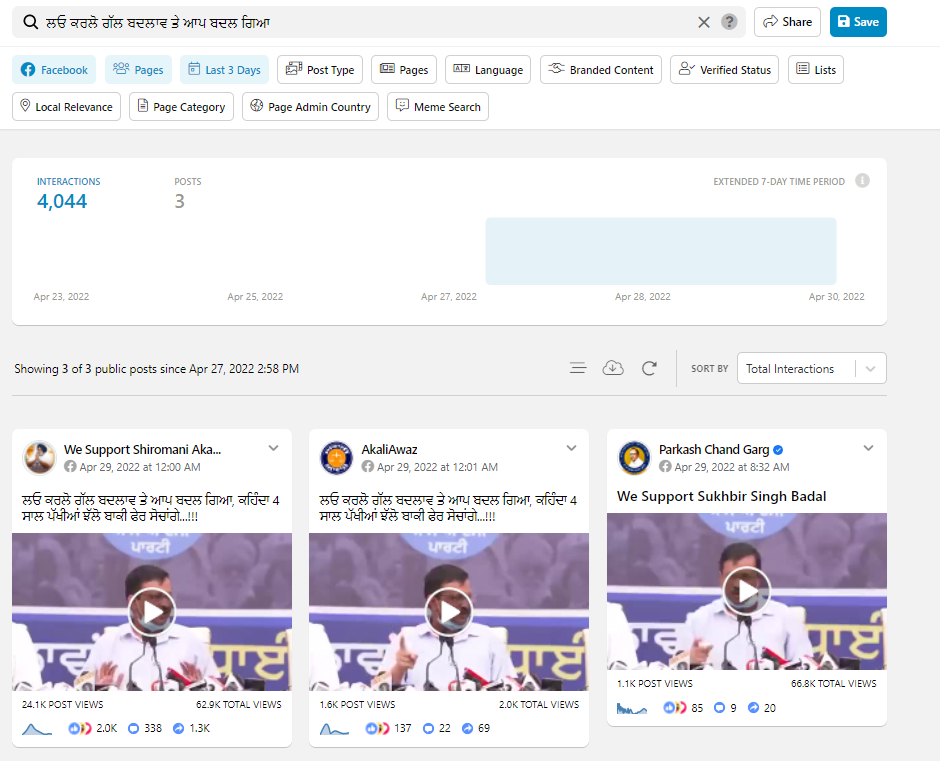This screenshot has width=940, height=761.
Task: Click the shares icon showing 1.3K
Action: pos(179,729)
